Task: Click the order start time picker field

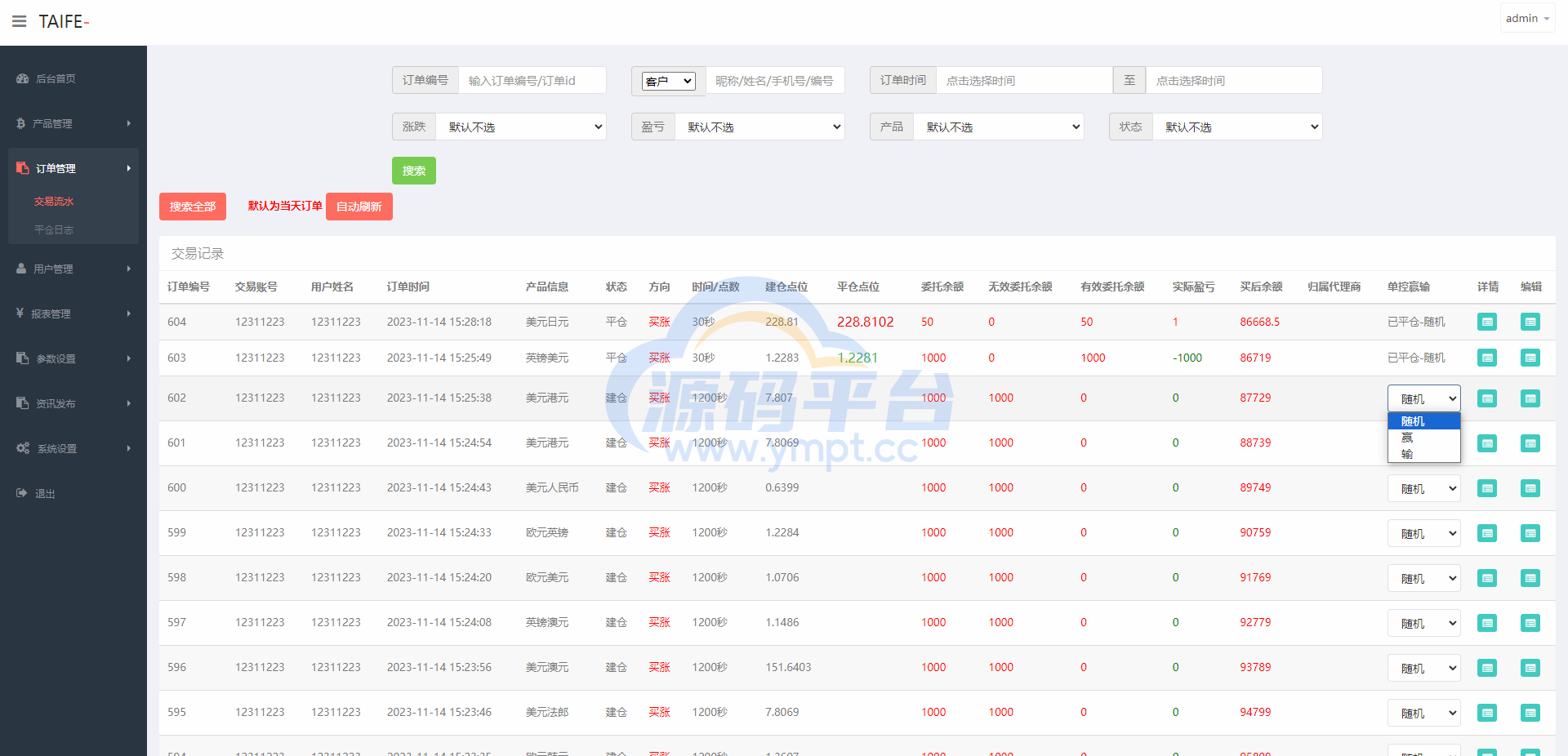Action: point(1024,80)
